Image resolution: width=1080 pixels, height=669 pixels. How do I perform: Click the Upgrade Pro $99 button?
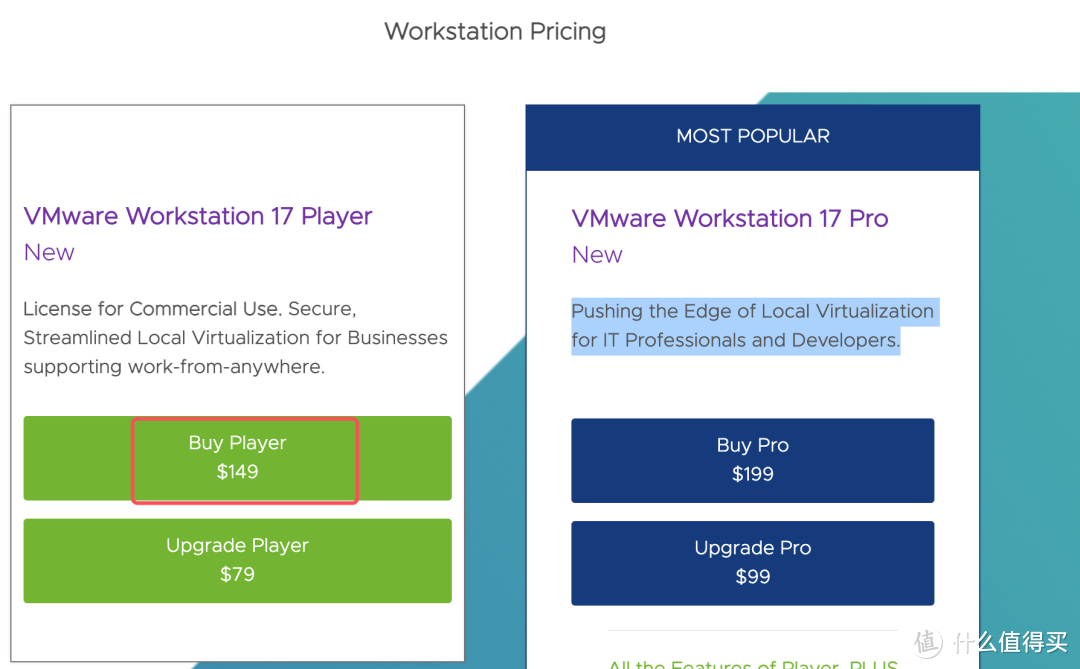point(752,563)
